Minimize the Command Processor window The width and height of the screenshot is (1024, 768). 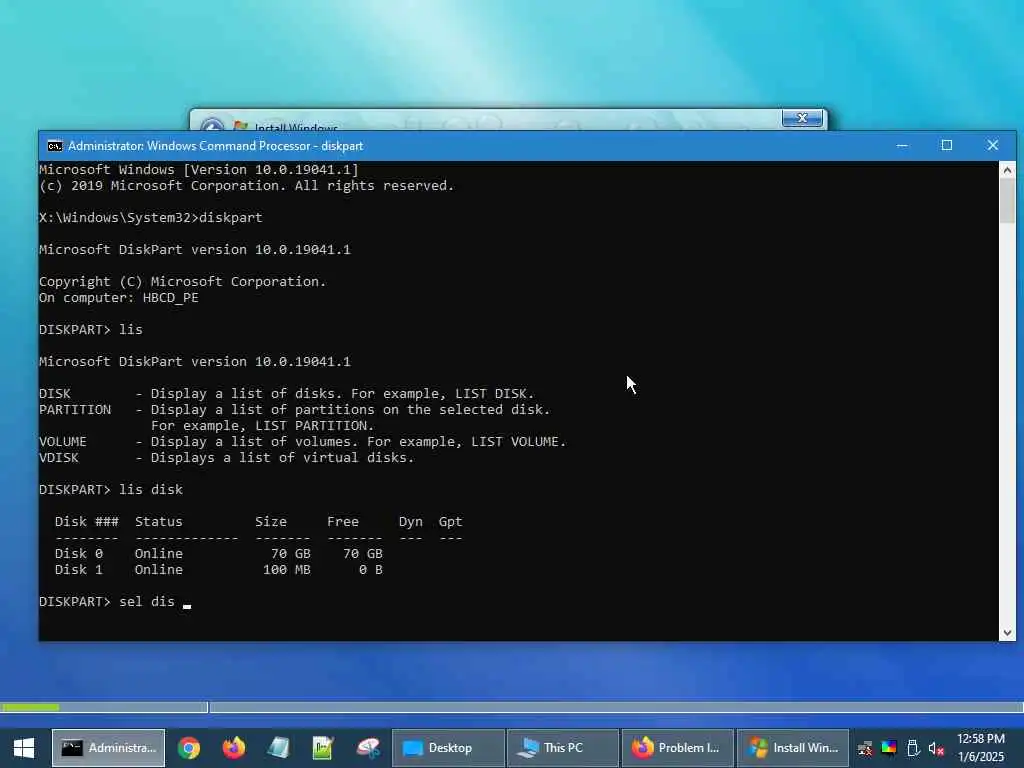903,146
